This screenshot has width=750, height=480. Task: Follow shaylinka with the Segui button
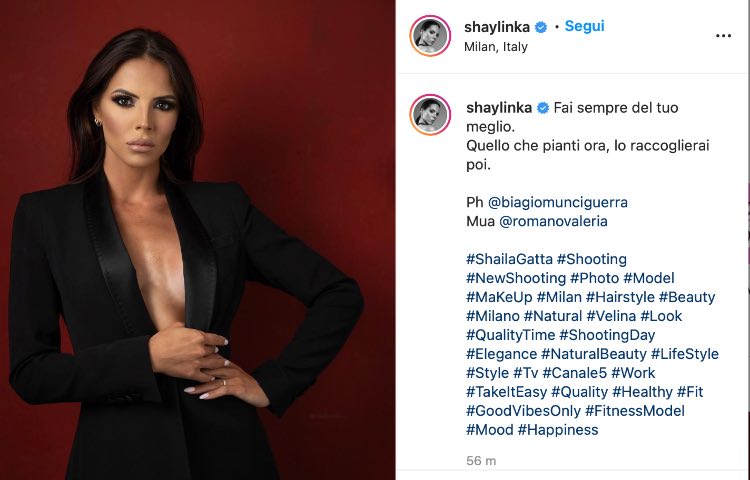(x=585, y=26)
